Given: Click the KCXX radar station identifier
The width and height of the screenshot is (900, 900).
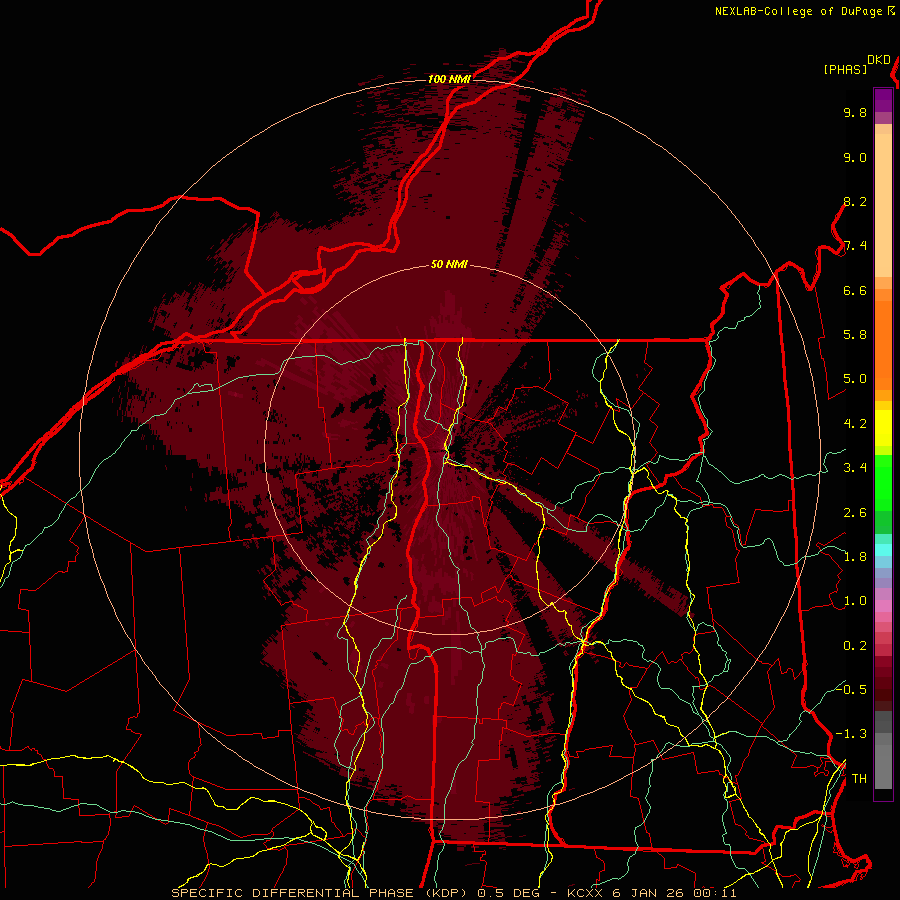Looking at the screenshot, I should click(586, 893).
